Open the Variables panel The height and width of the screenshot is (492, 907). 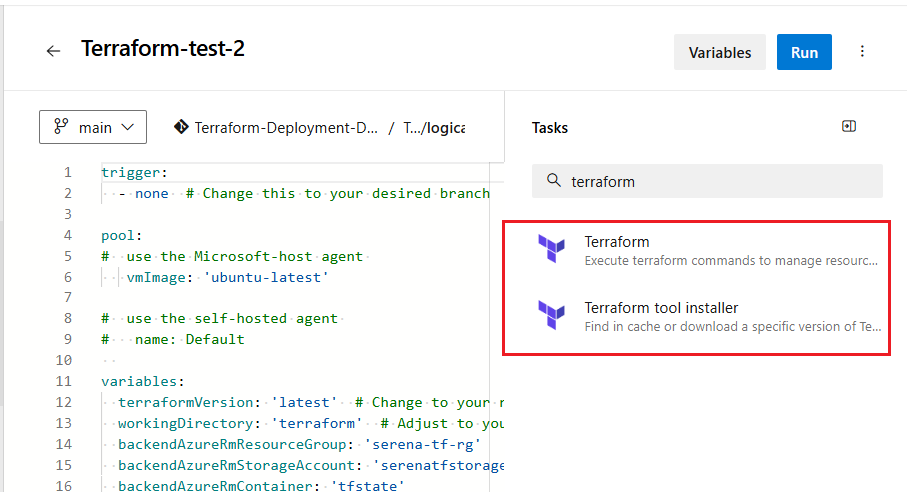pyautogui.click(x=720, y=52)
